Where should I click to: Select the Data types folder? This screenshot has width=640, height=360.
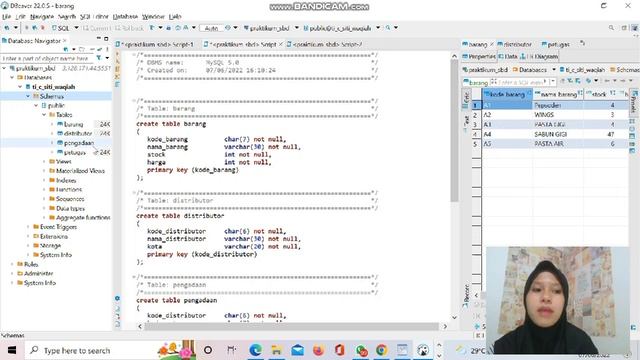(70, 208)
